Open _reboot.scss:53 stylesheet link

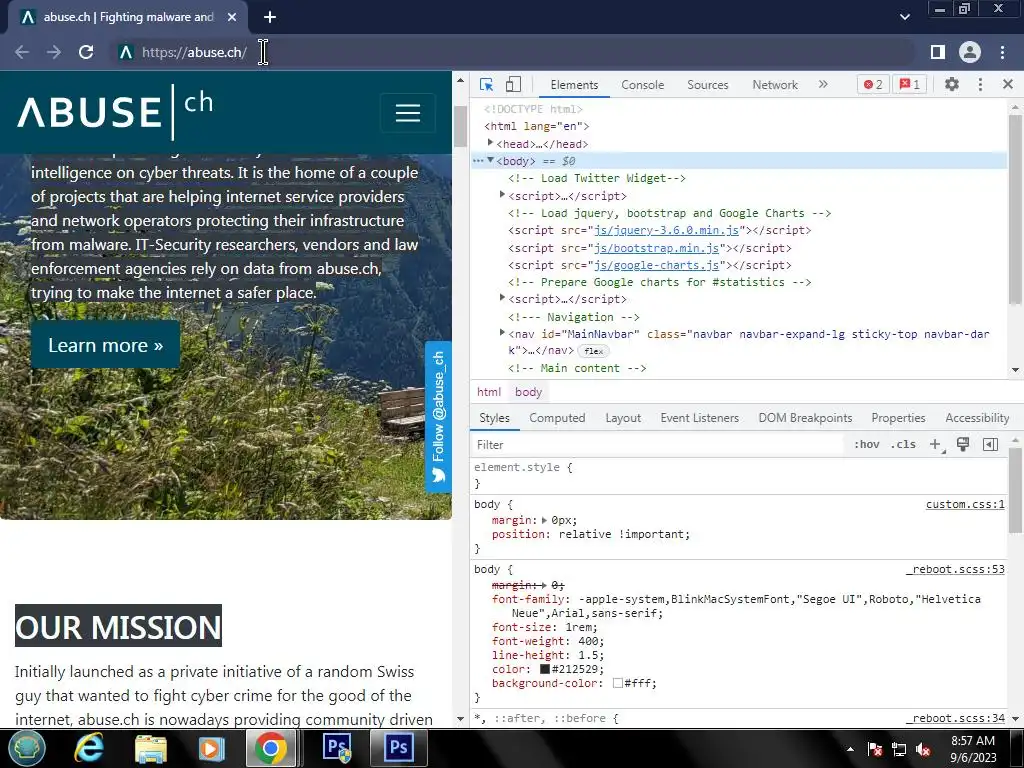click(955, 569)
